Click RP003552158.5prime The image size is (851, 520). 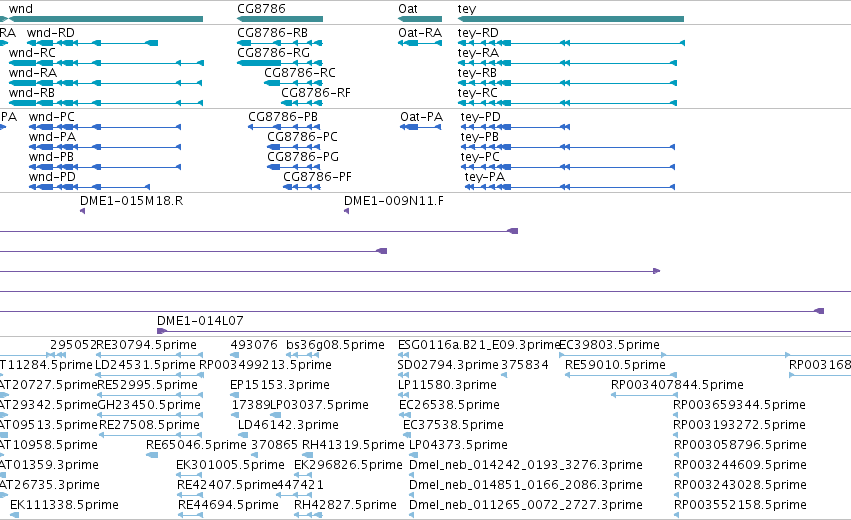pyautogui.click(x=740, y=505)
